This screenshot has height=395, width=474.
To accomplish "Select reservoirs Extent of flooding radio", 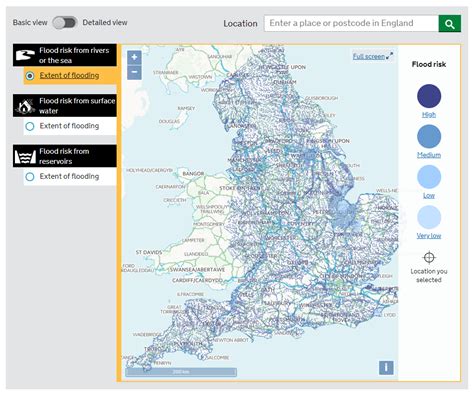I will [30, 176].
